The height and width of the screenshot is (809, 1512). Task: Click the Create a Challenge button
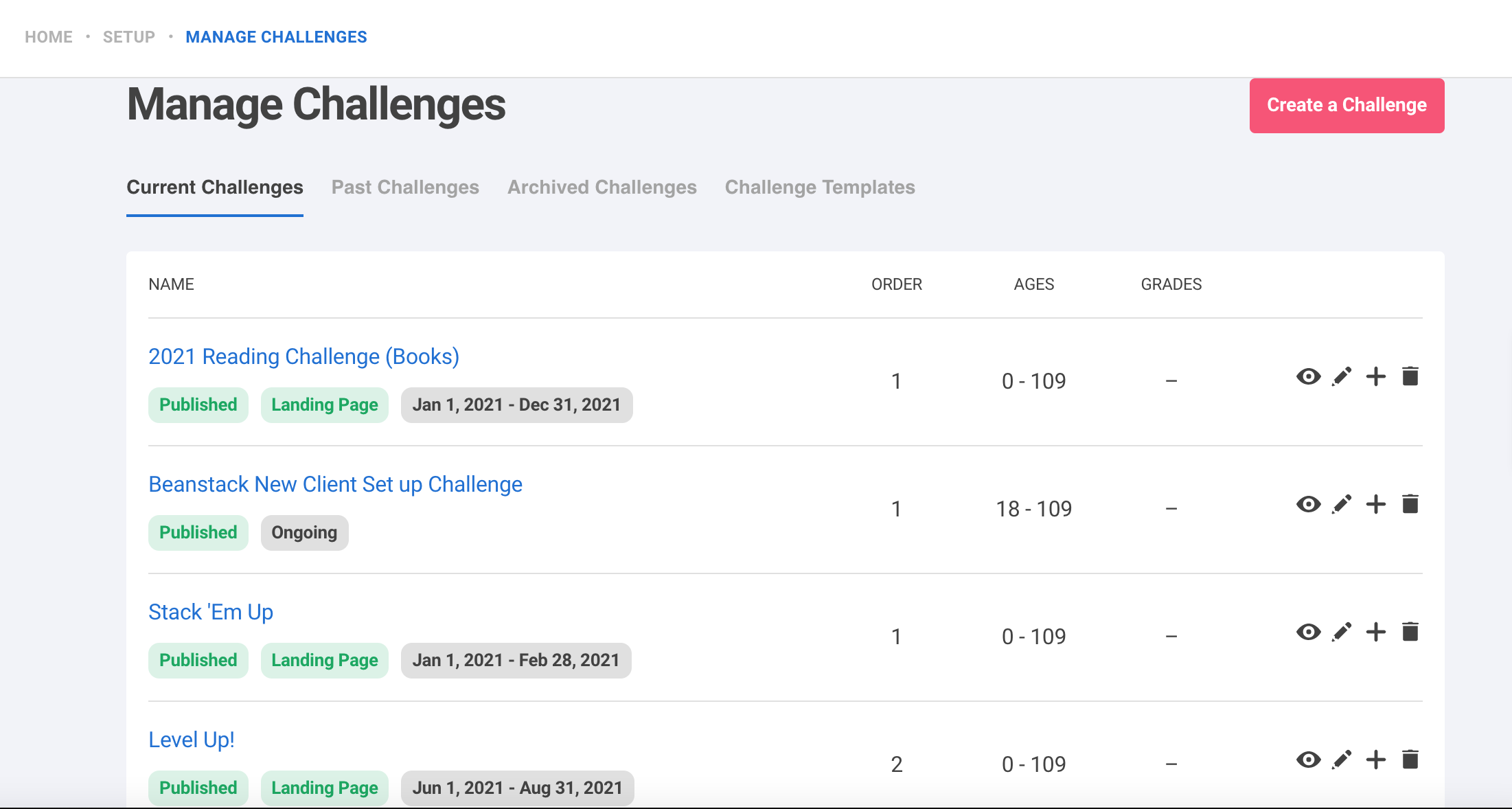(1346, 105)
